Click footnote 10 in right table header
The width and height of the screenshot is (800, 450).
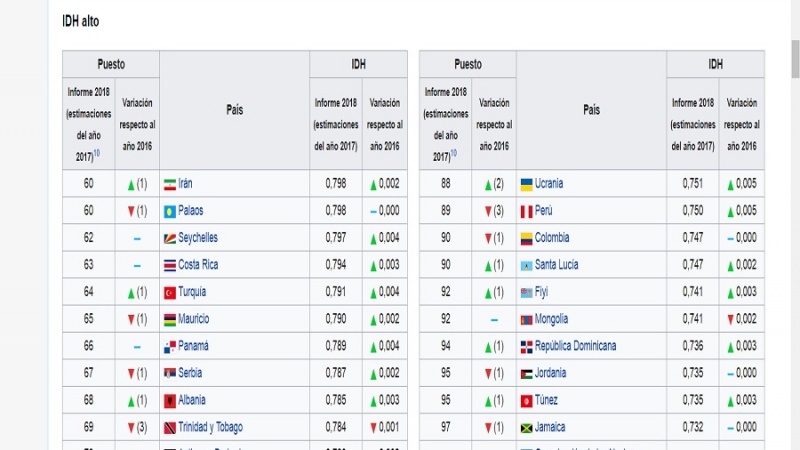click(453, 153)
